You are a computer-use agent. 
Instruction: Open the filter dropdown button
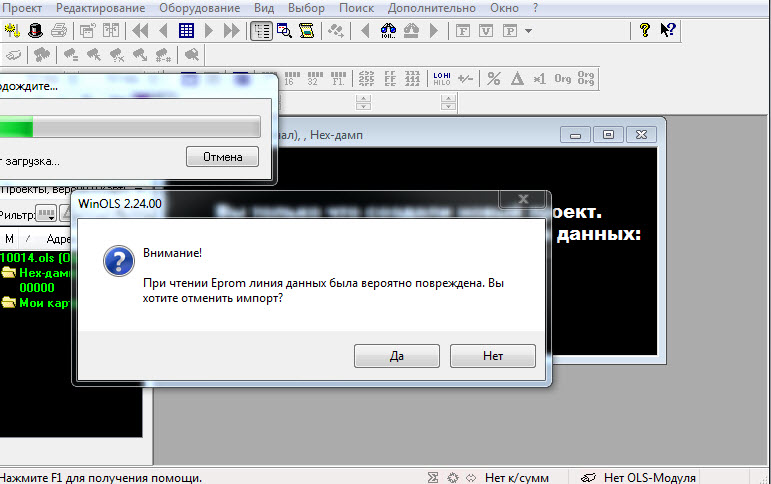46,214
